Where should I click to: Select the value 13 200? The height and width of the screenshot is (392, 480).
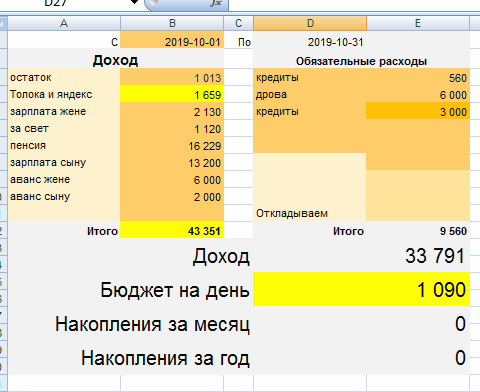tap(172, 162)
